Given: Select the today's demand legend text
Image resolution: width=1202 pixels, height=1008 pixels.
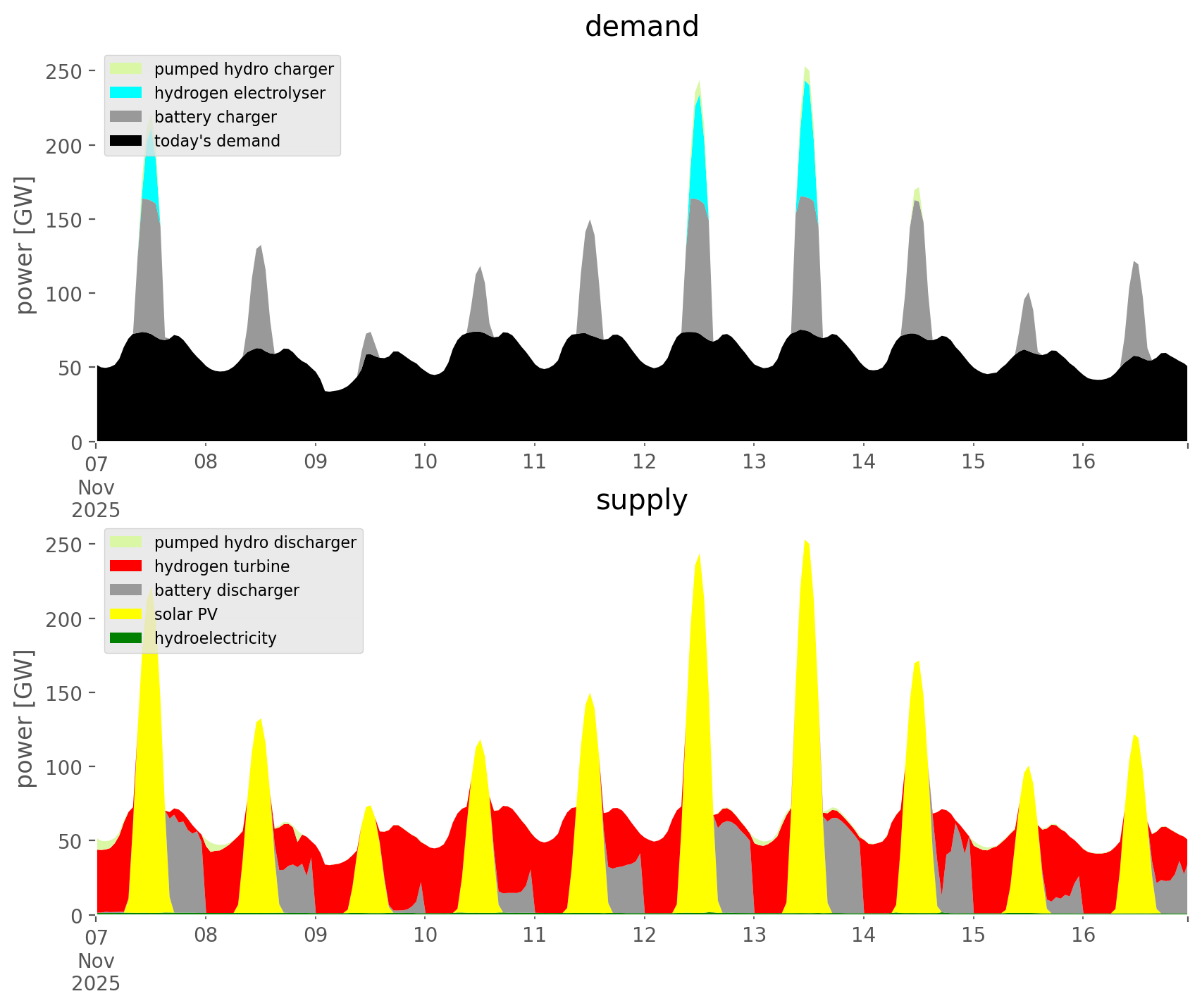Looking at the screenshot, I should click(217, 141).
